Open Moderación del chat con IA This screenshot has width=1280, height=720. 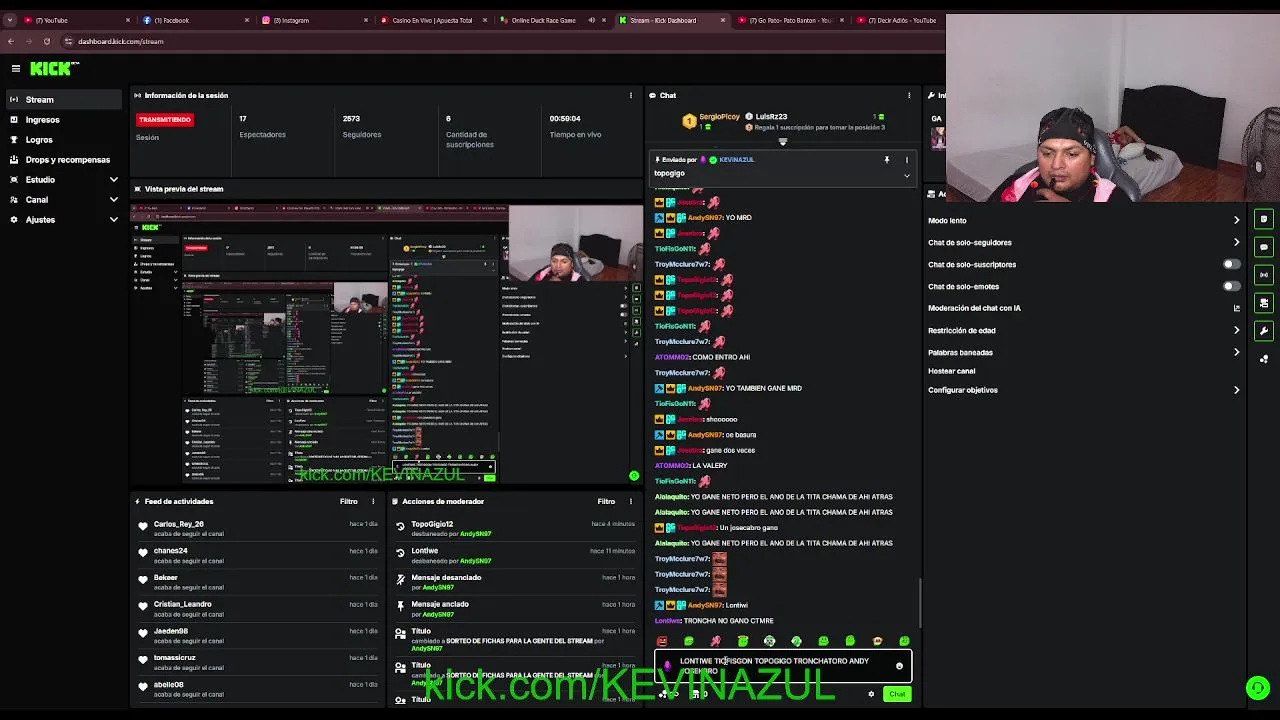coord(1083,309)
